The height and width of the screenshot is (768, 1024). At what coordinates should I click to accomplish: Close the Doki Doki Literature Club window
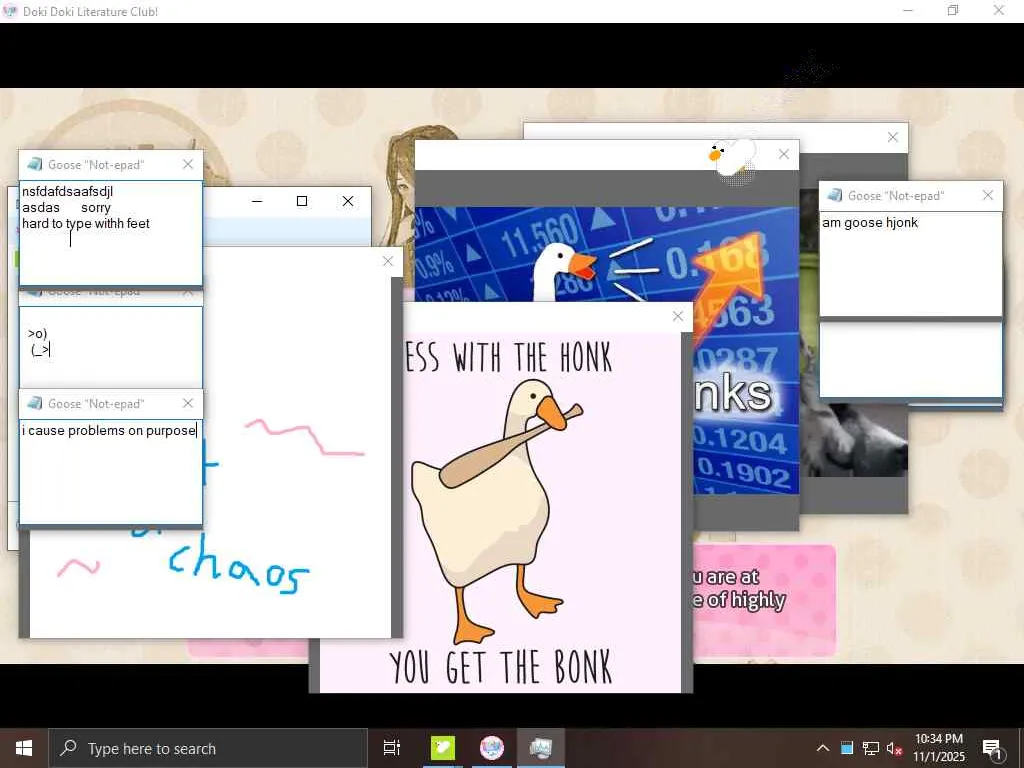click(x=999, y=10)
